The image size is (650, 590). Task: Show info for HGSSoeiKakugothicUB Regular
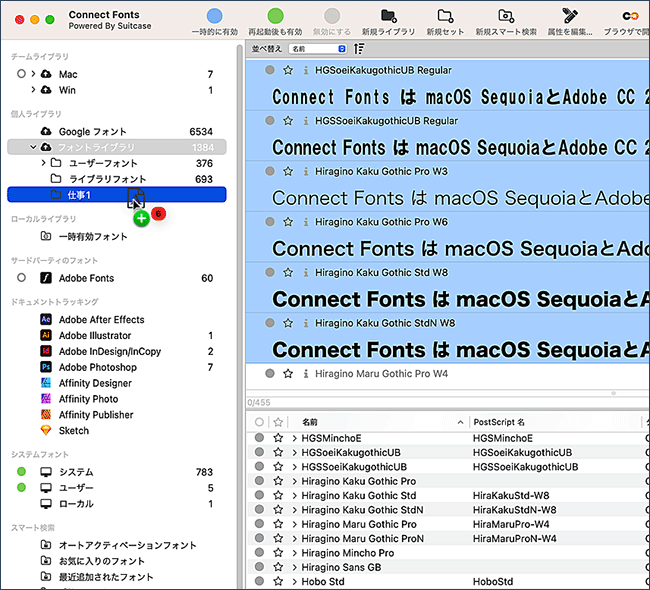306,121
